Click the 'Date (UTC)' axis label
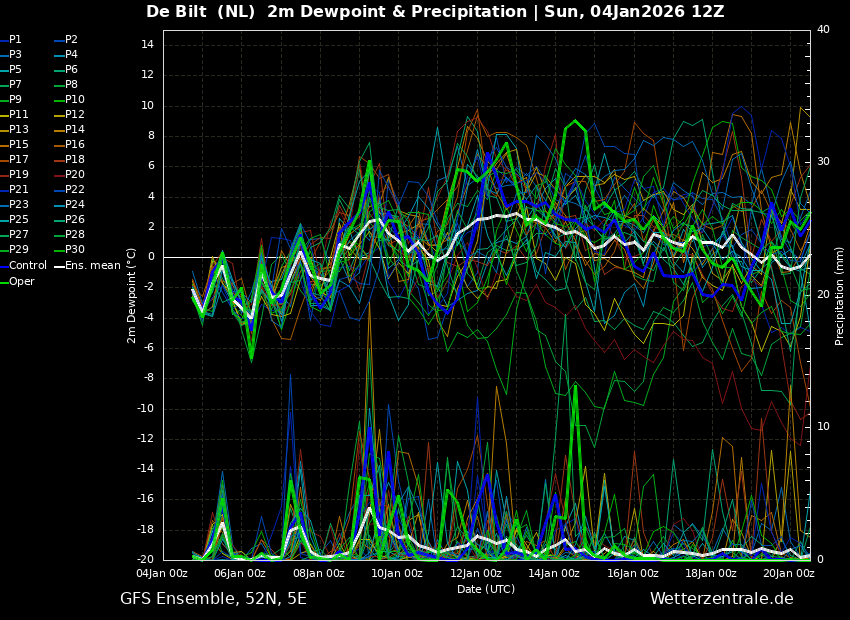 pyautogui.click(x=486, y=589)
